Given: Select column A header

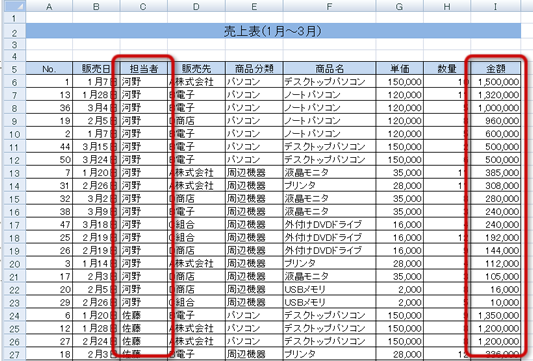Looking at the screenshot, I should point(49,6).
